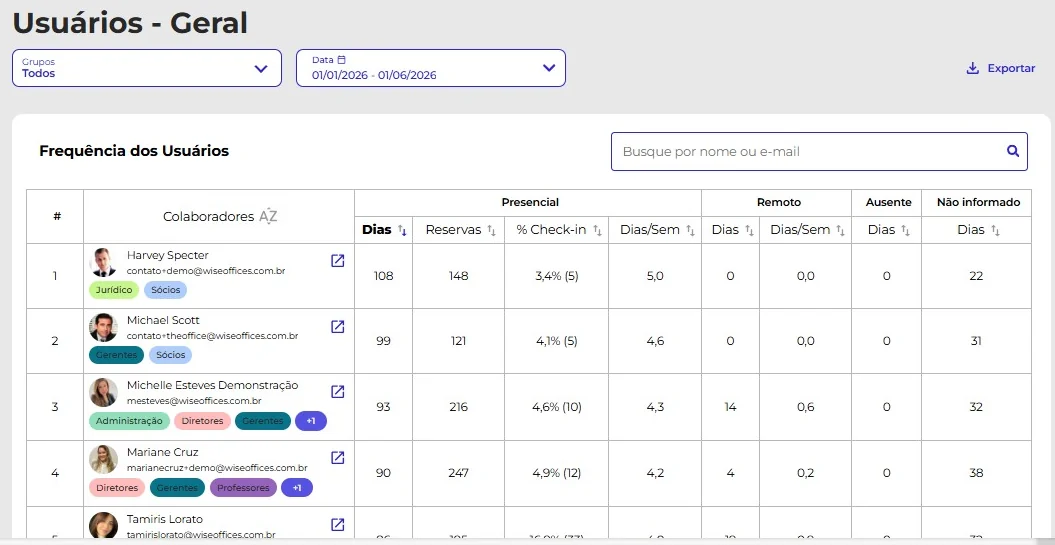Click Harvey Specter's 108 presencial days cell
Viewport: 1055px width, 545px height.
384,276
